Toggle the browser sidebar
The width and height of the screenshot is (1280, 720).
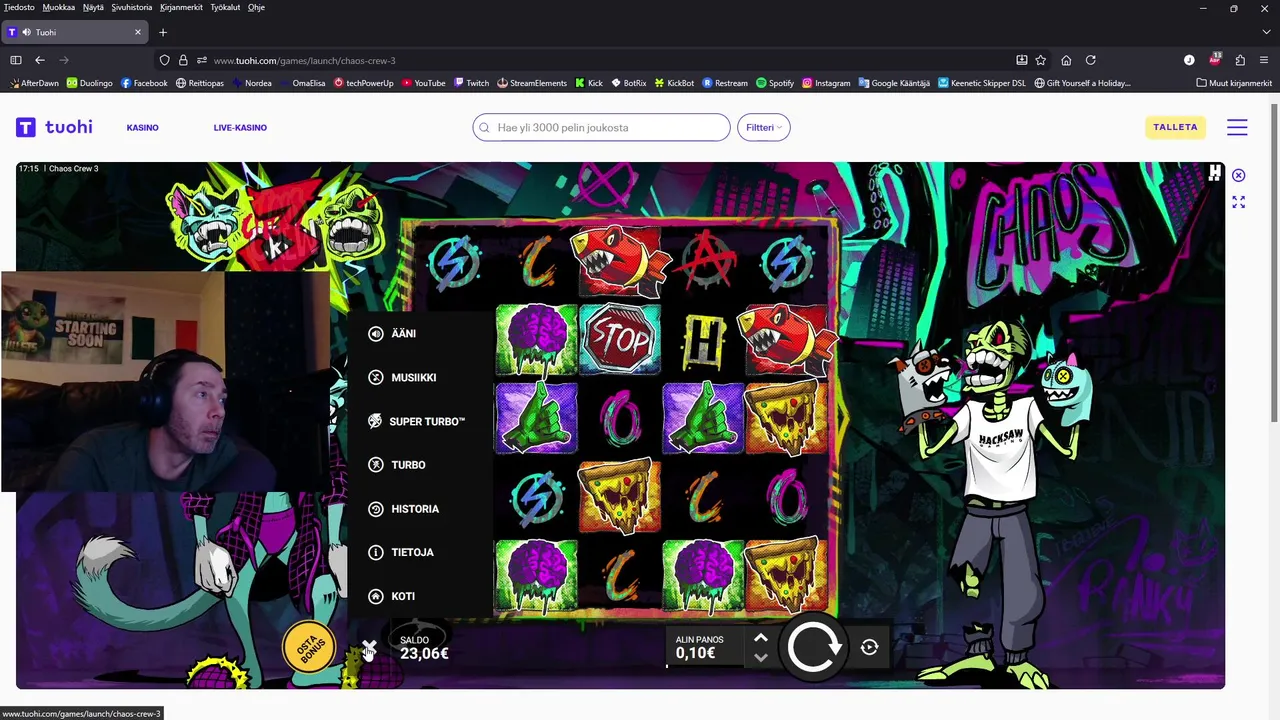pos(16,60)
